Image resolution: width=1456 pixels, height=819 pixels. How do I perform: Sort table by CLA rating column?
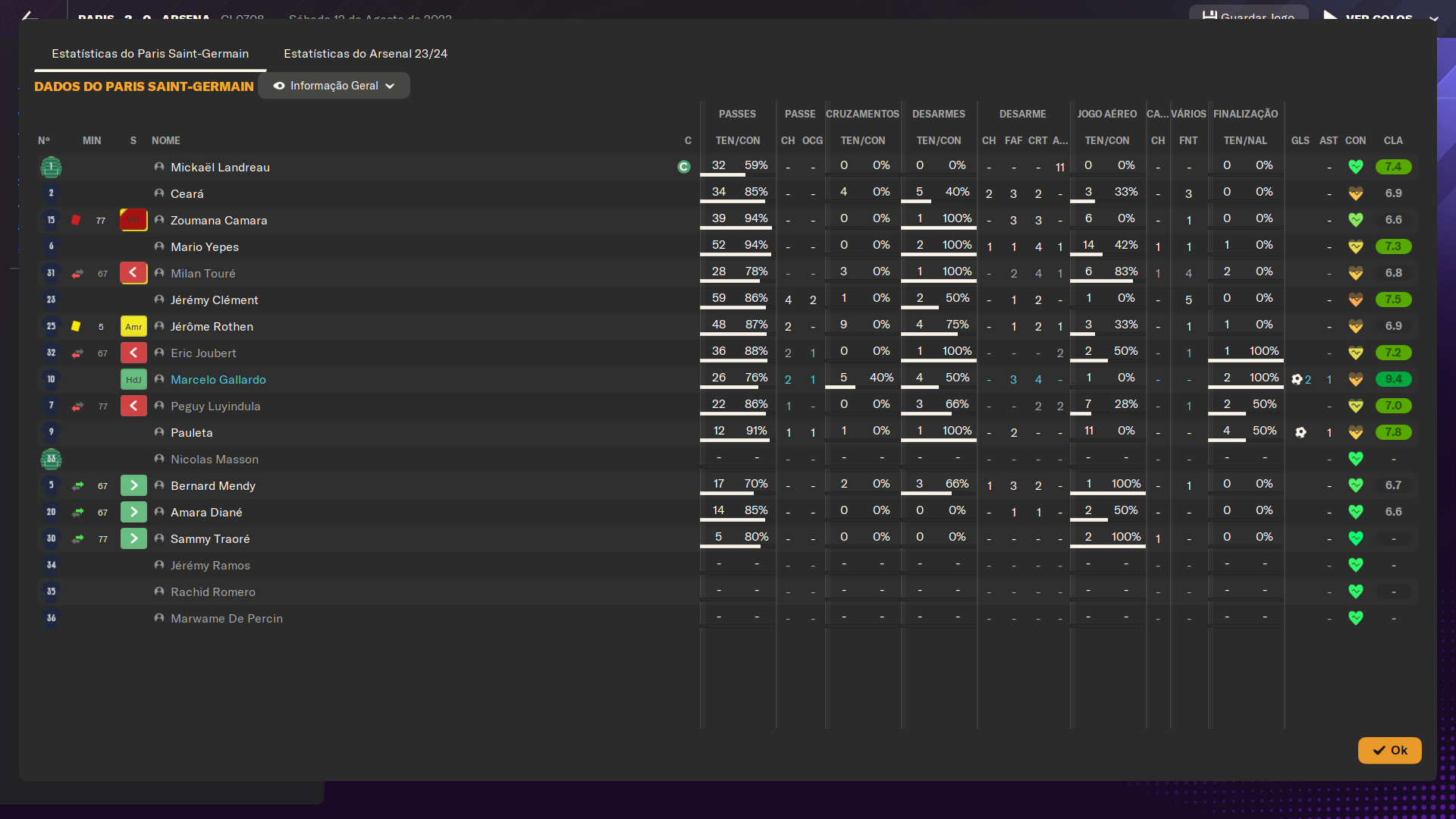[x=1393, y=141]
